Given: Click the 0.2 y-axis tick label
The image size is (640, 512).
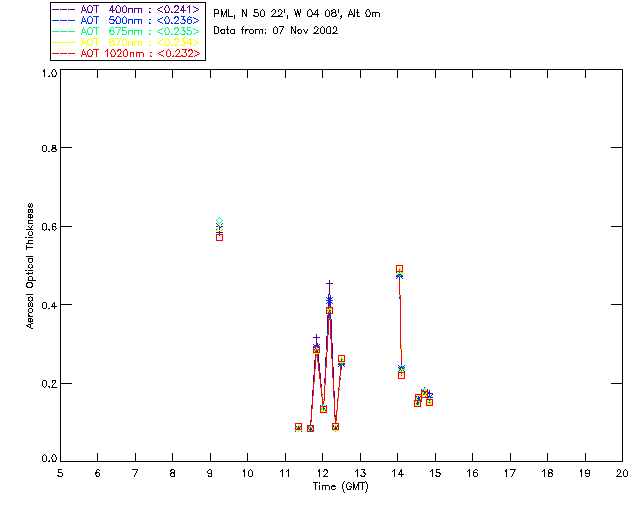Looking at the screenshot, I should click(x=49, y=384).
